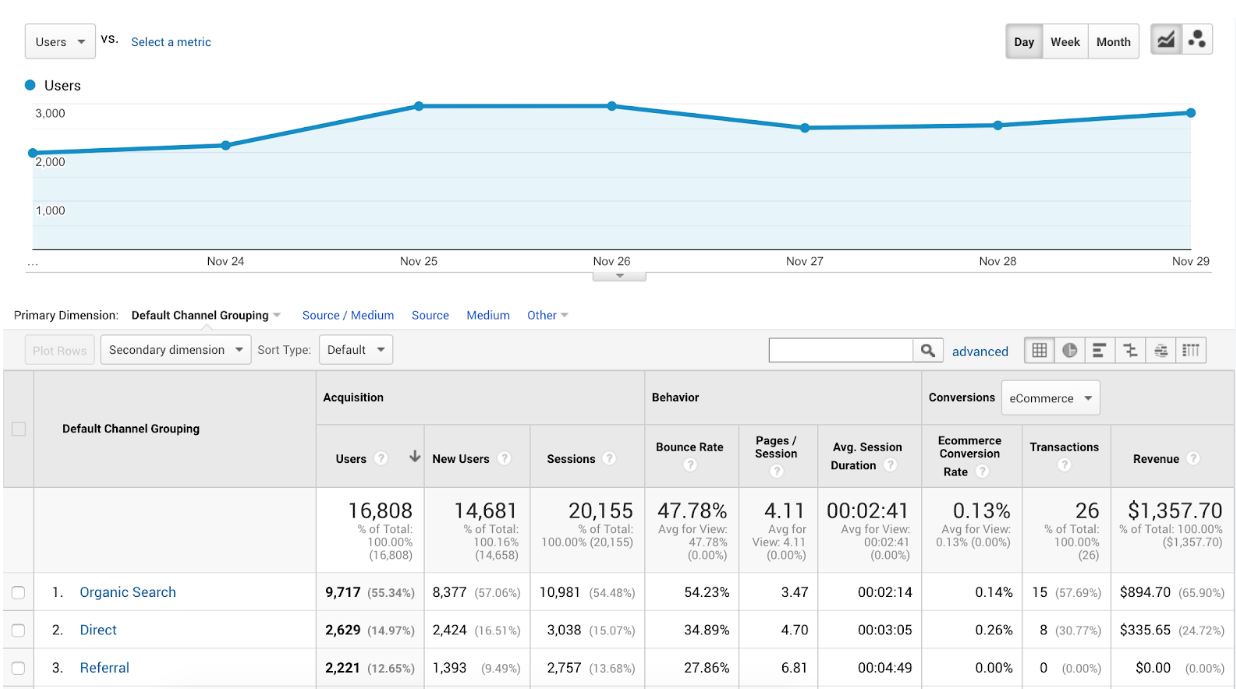The width and height of the screenshot is (1236, 689).
Task: Open help tooltip for Users column
Action: [381, 459]
